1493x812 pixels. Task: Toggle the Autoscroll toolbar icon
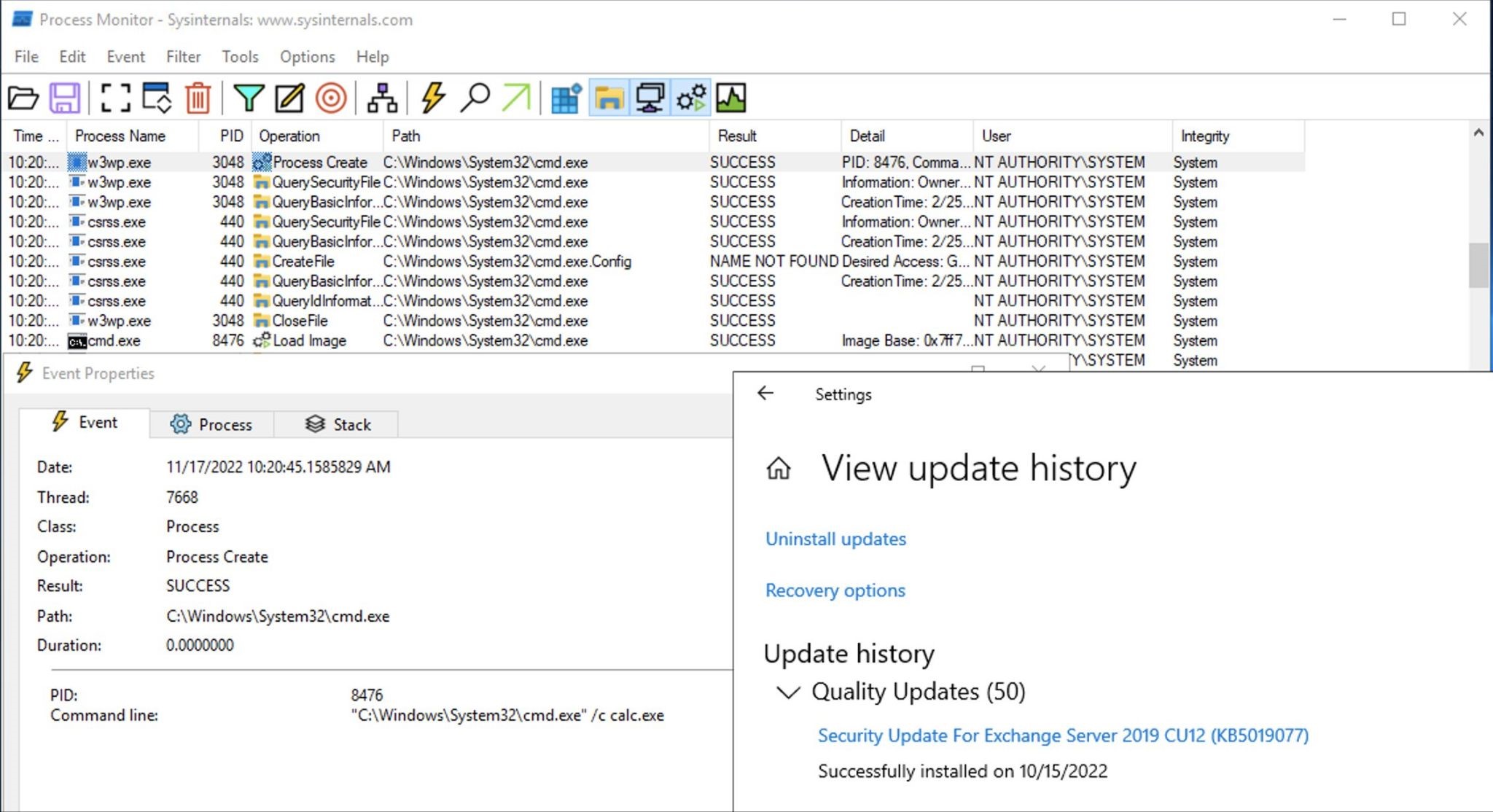tap(157, 98)
